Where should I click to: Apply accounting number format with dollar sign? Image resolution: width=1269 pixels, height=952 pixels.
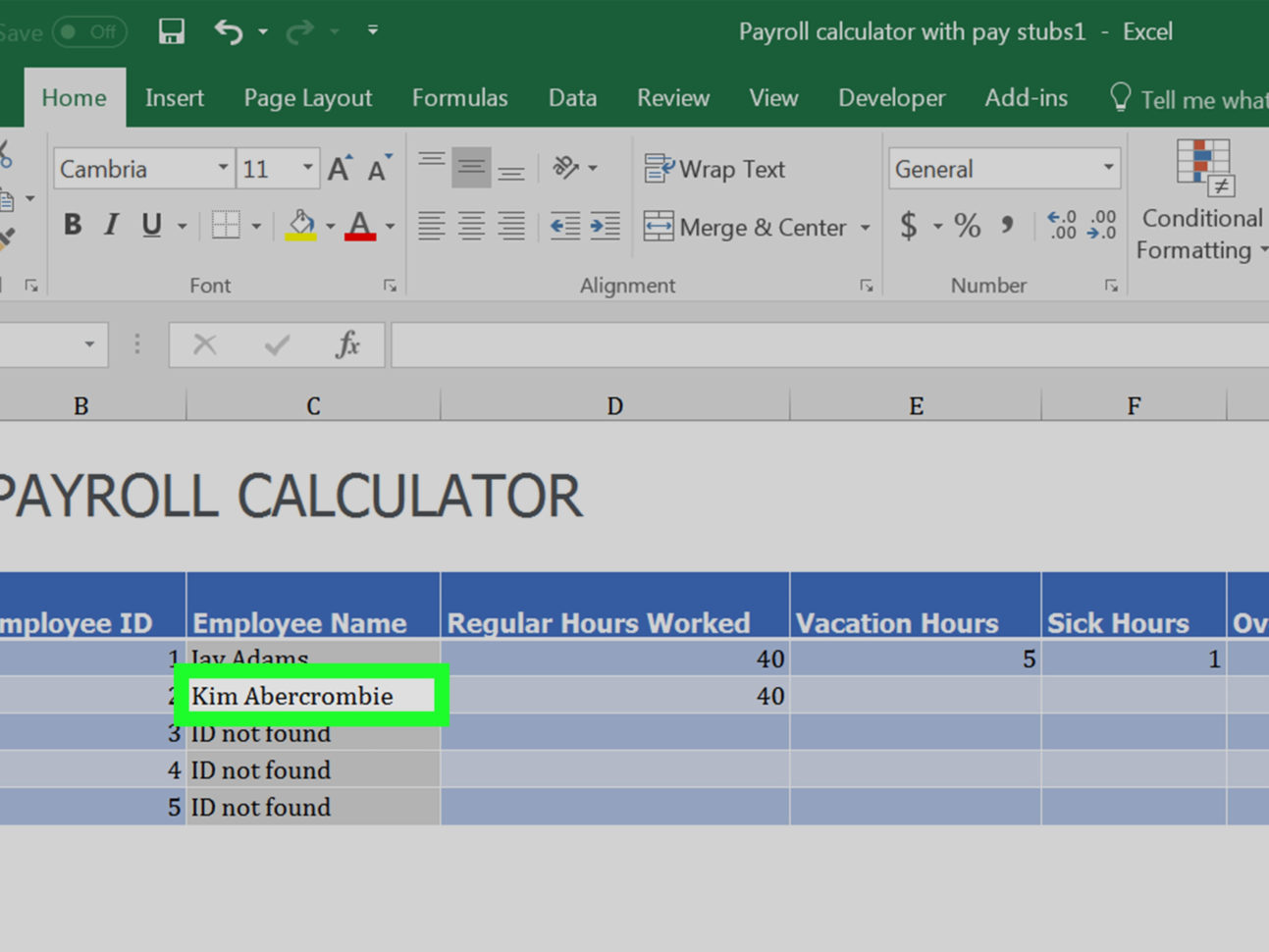point(907,225)
